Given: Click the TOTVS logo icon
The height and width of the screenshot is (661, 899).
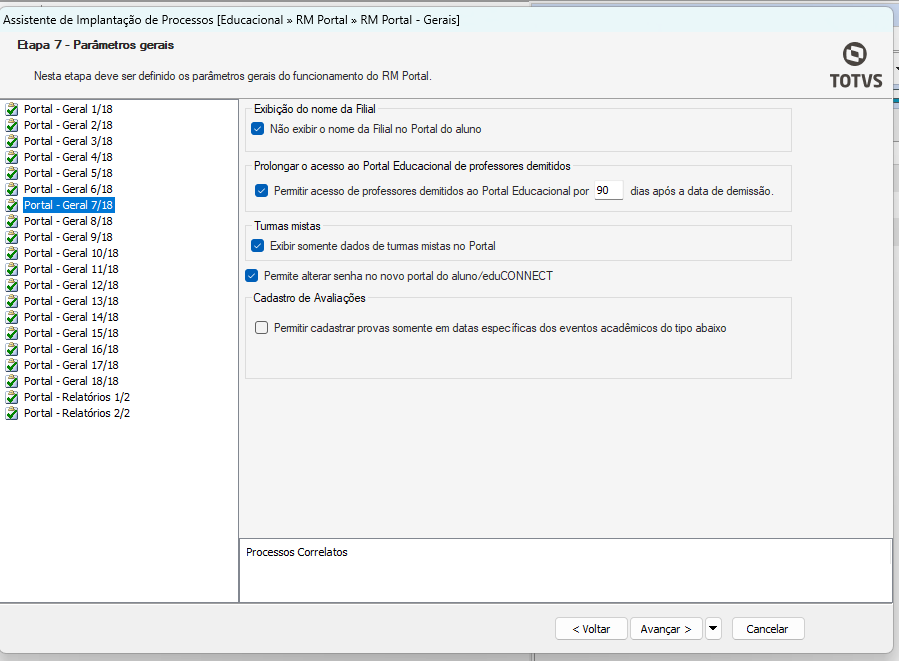Looking at the screenshot, I should [x=856, y=53].
